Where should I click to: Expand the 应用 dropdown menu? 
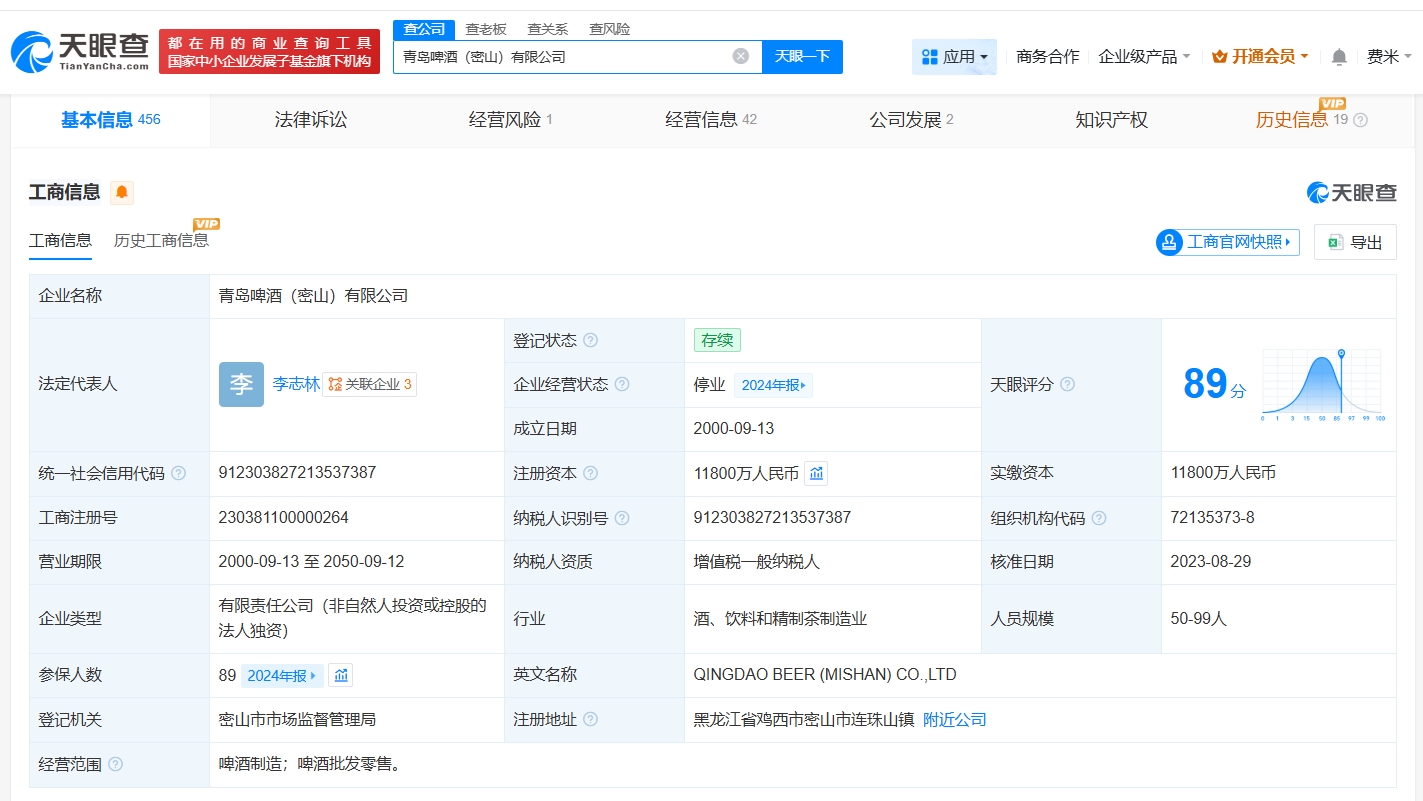coord(954,57)
